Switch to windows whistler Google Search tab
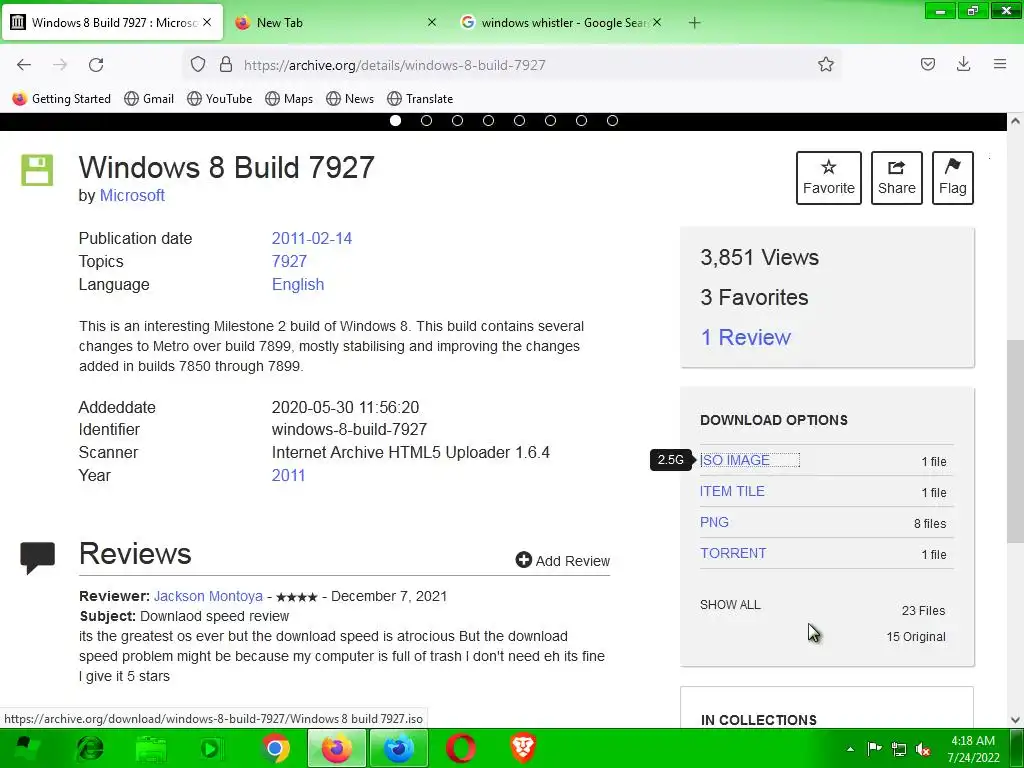Screen dimensions: 1024x768 point(562,23)
